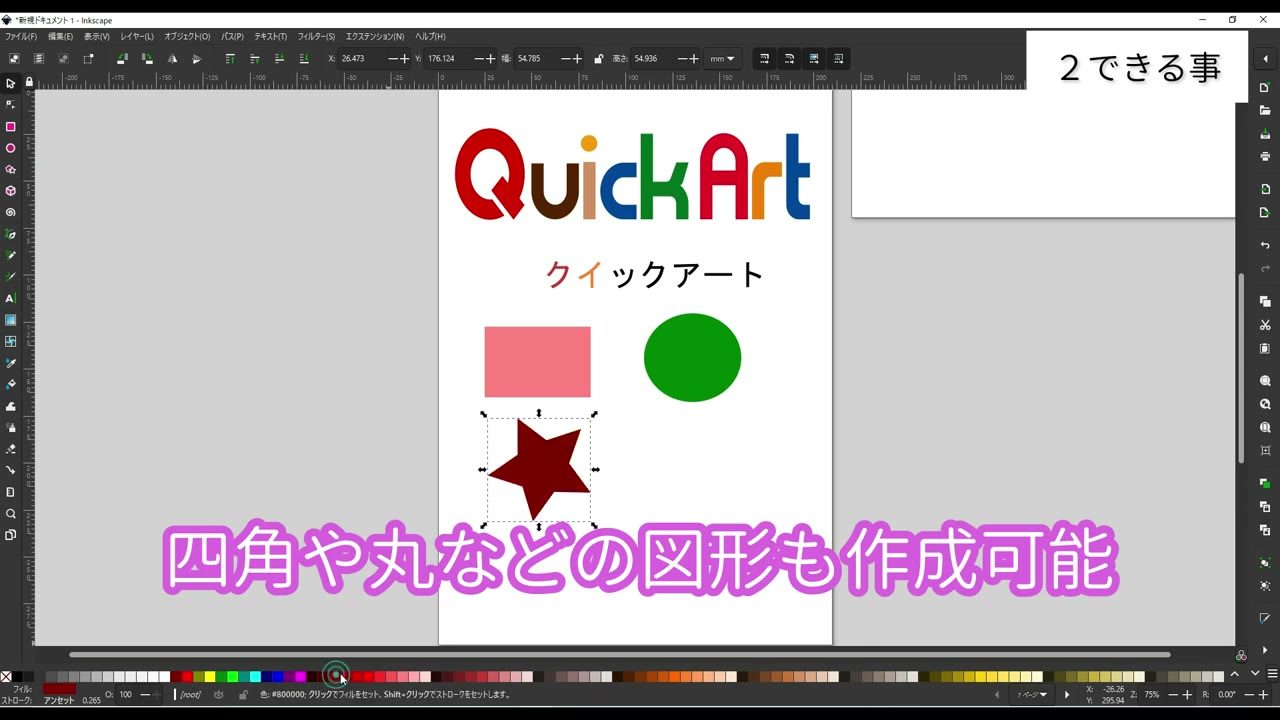The width and height of the screenshot is (1280, 720).
Task: Click Zoom to fit page icon
Action: (1265, 427)
